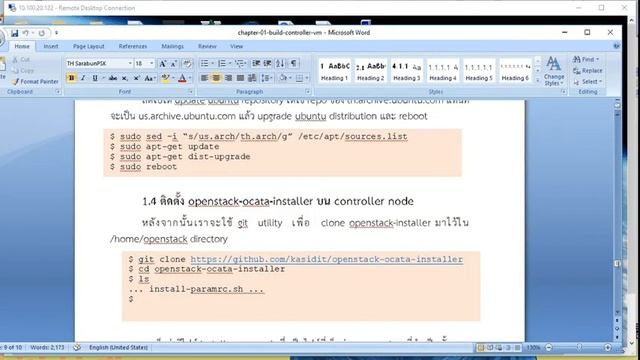
Task: Apply the Heading 1 style
Action: [x=334, y=71]
